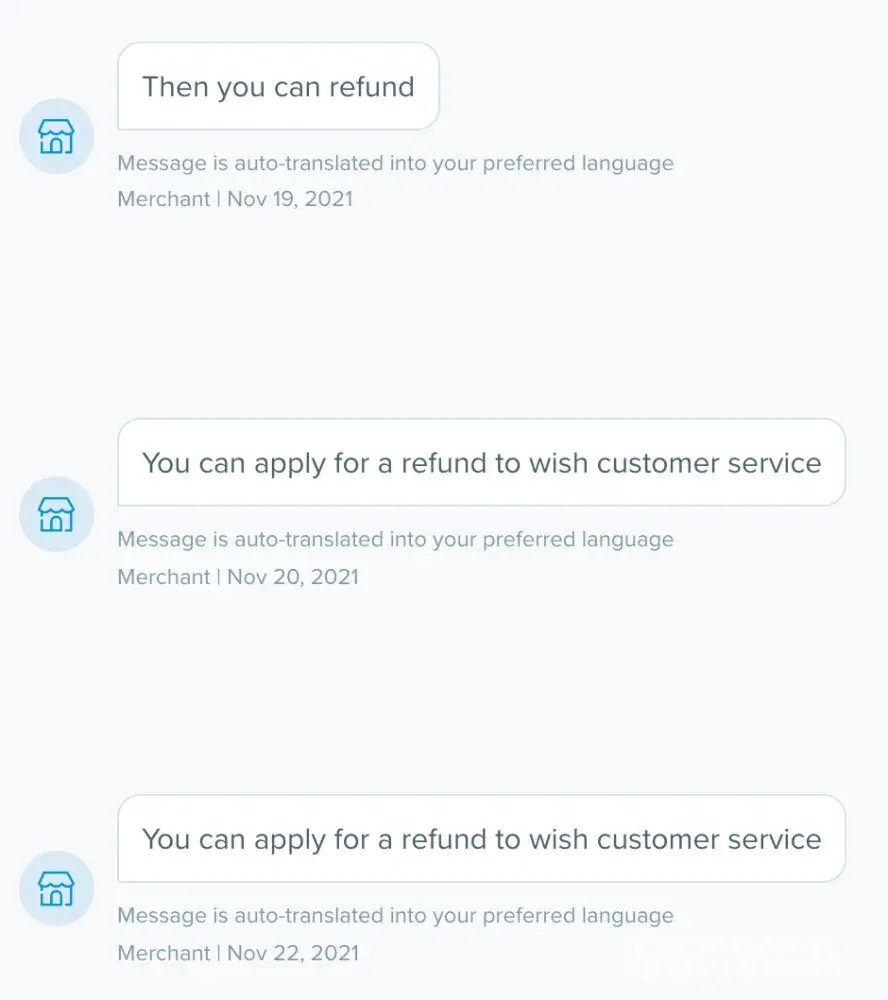Click the "Merchant" sender label next to Nov 19
Image resolution: width=888 pixels, height=1000 pixels.
164,198
